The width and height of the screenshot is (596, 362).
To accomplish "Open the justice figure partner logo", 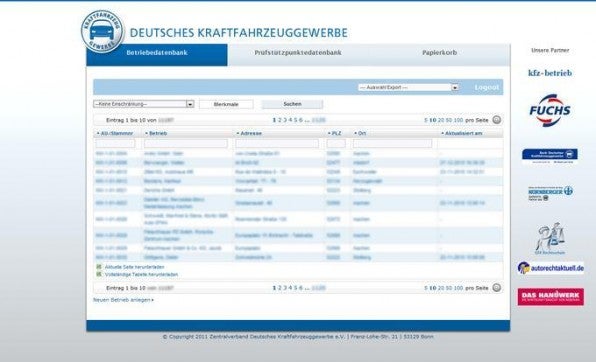I will [x=550, y=238].
